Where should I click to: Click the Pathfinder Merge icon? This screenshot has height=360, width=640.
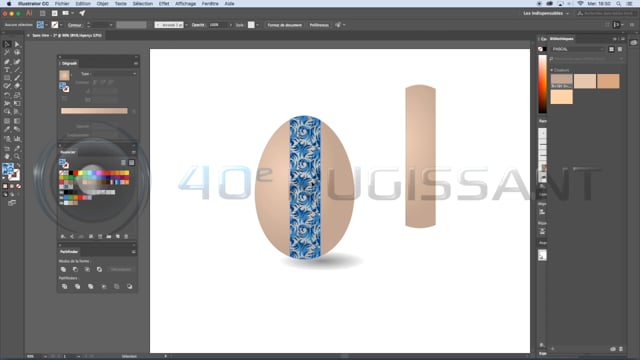91,287
